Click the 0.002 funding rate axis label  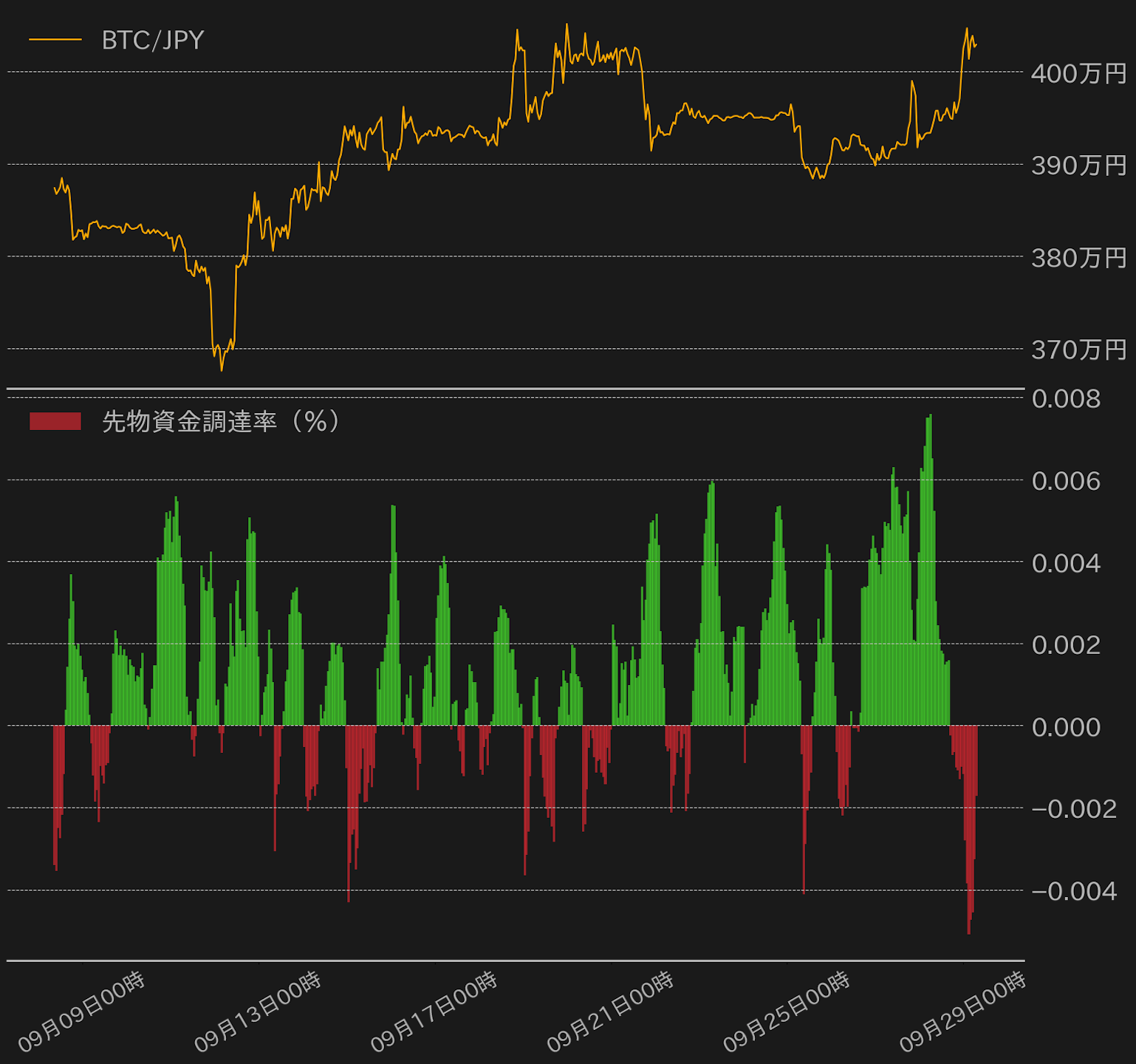point(1066,645)
